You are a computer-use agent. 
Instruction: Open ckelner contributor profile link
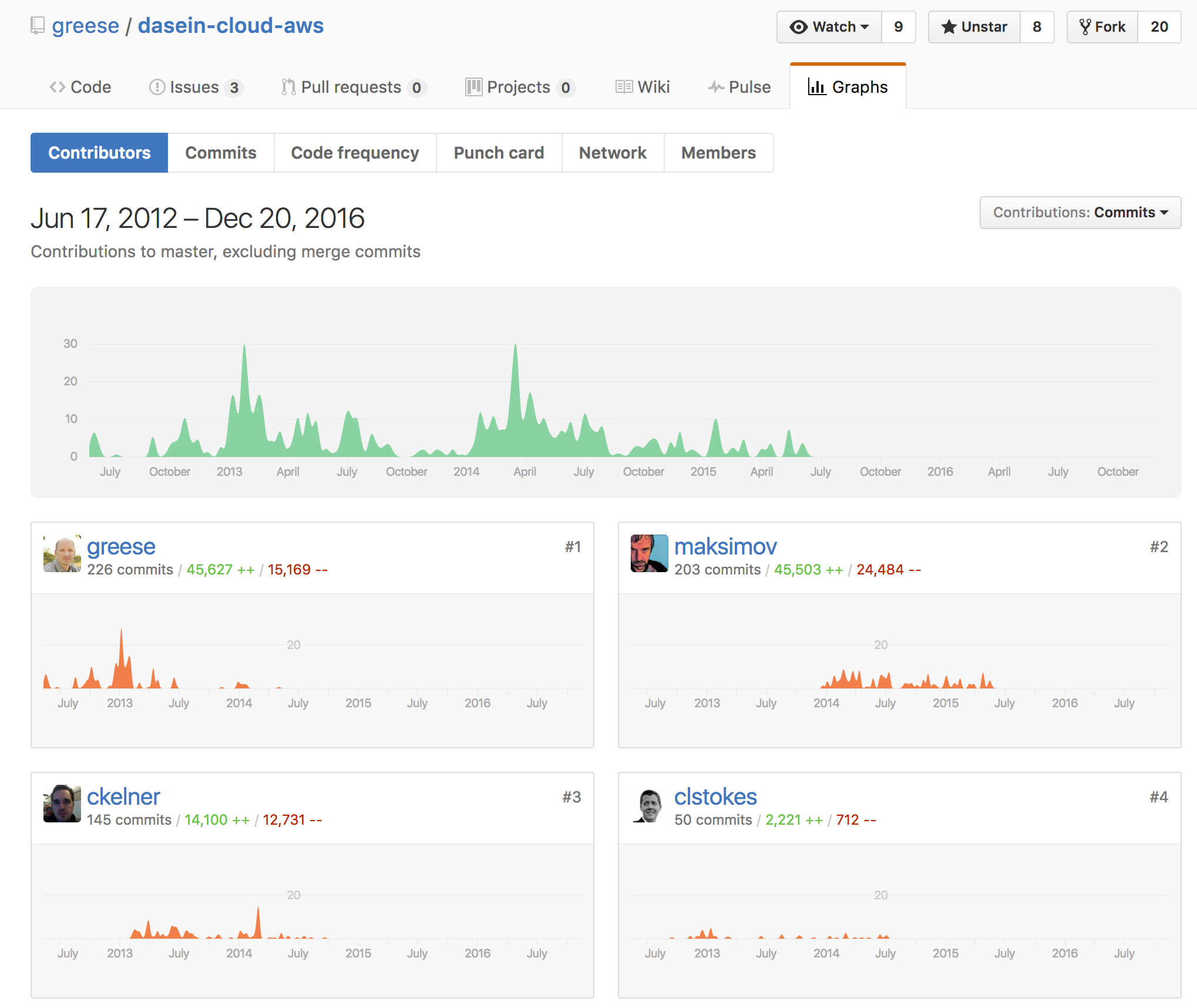(x=123, y=797)
